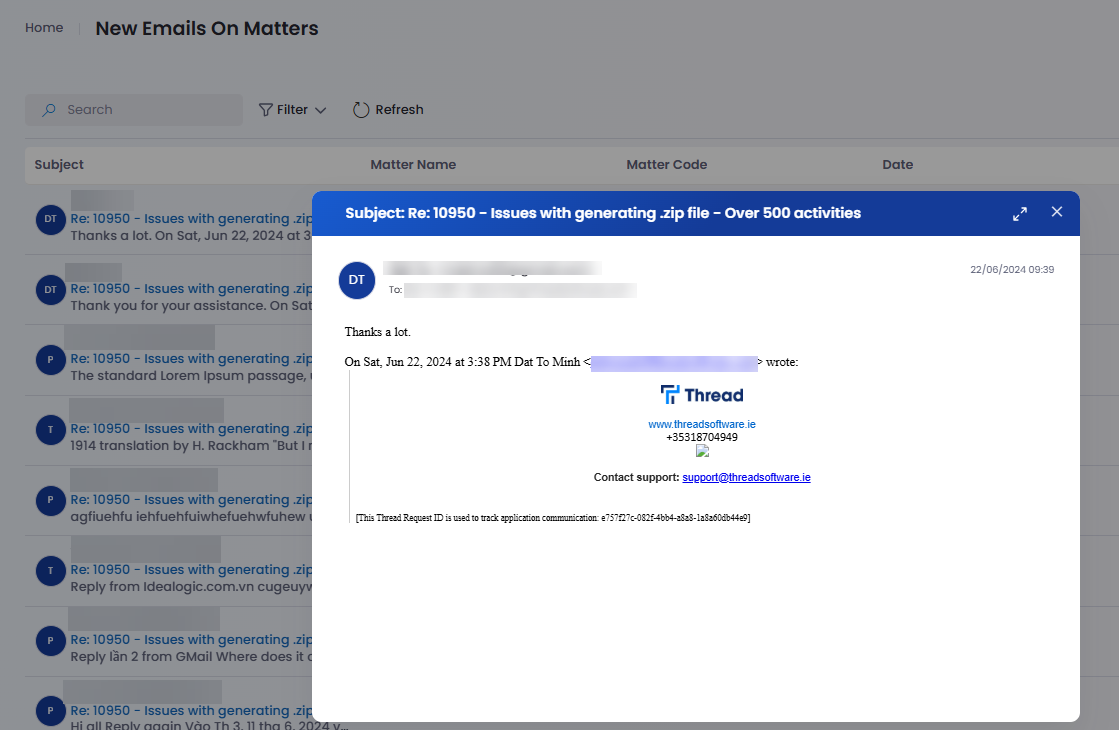Click the search magnifier icon
Image resolution: width=1119 pixels, height=730 pixels.
48,110
